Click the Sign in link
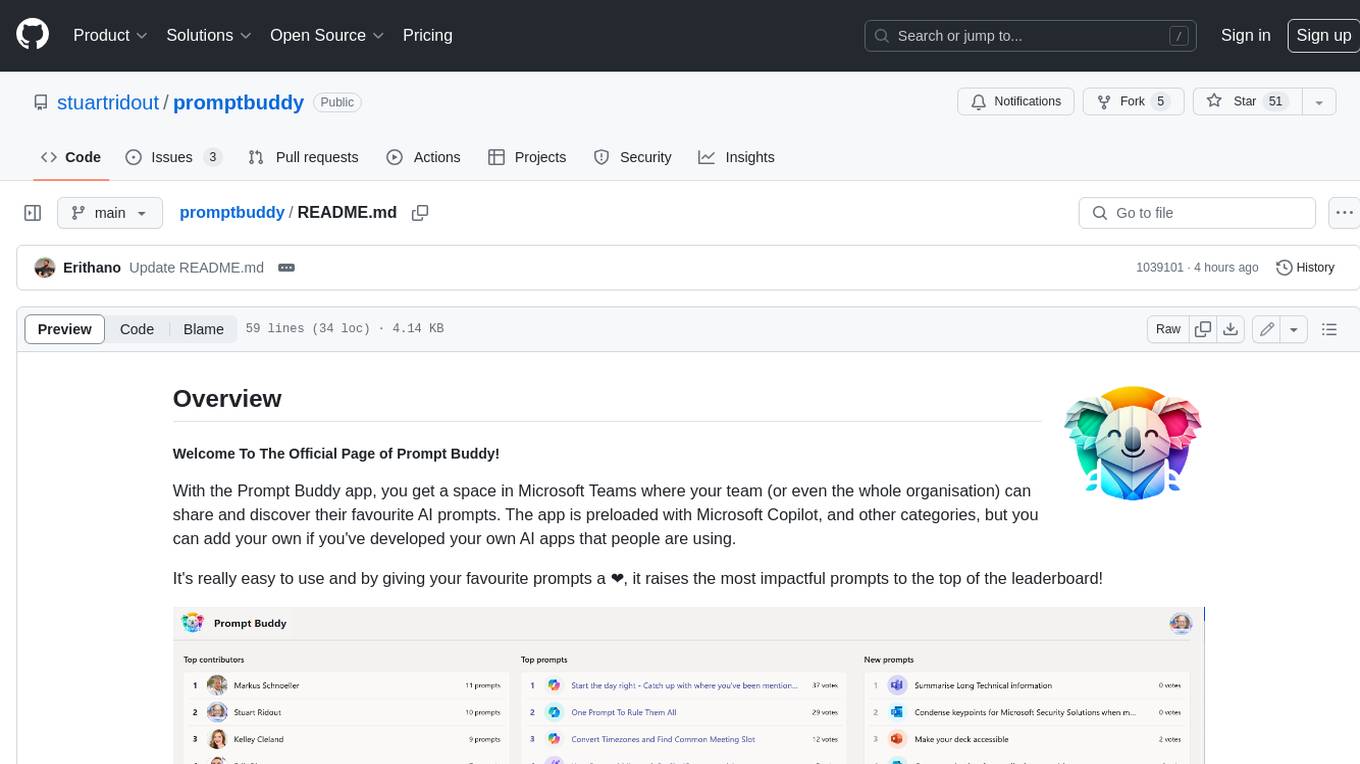 pos(1245,35)
